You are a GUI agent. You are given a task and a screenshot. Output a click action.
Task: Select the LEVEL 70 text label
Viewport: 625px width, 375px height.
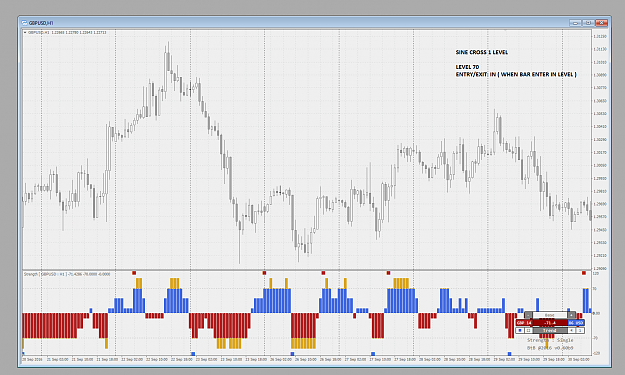(467, 67)
